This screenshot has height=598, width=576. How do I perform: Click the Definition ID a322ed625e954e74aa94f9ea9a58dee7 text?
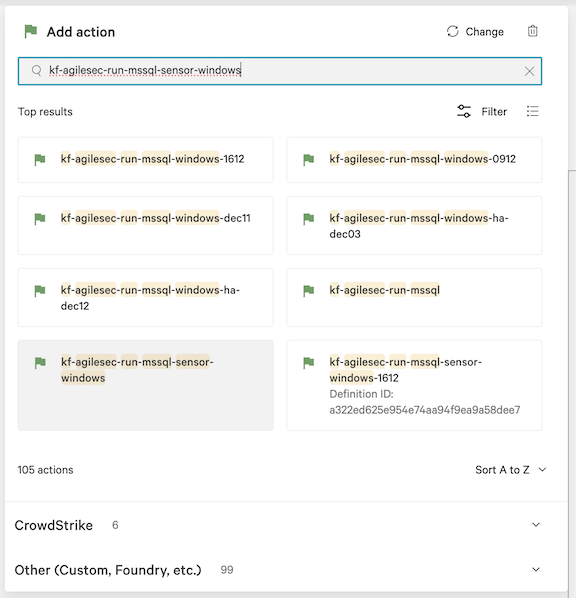(x=425, y=402)
